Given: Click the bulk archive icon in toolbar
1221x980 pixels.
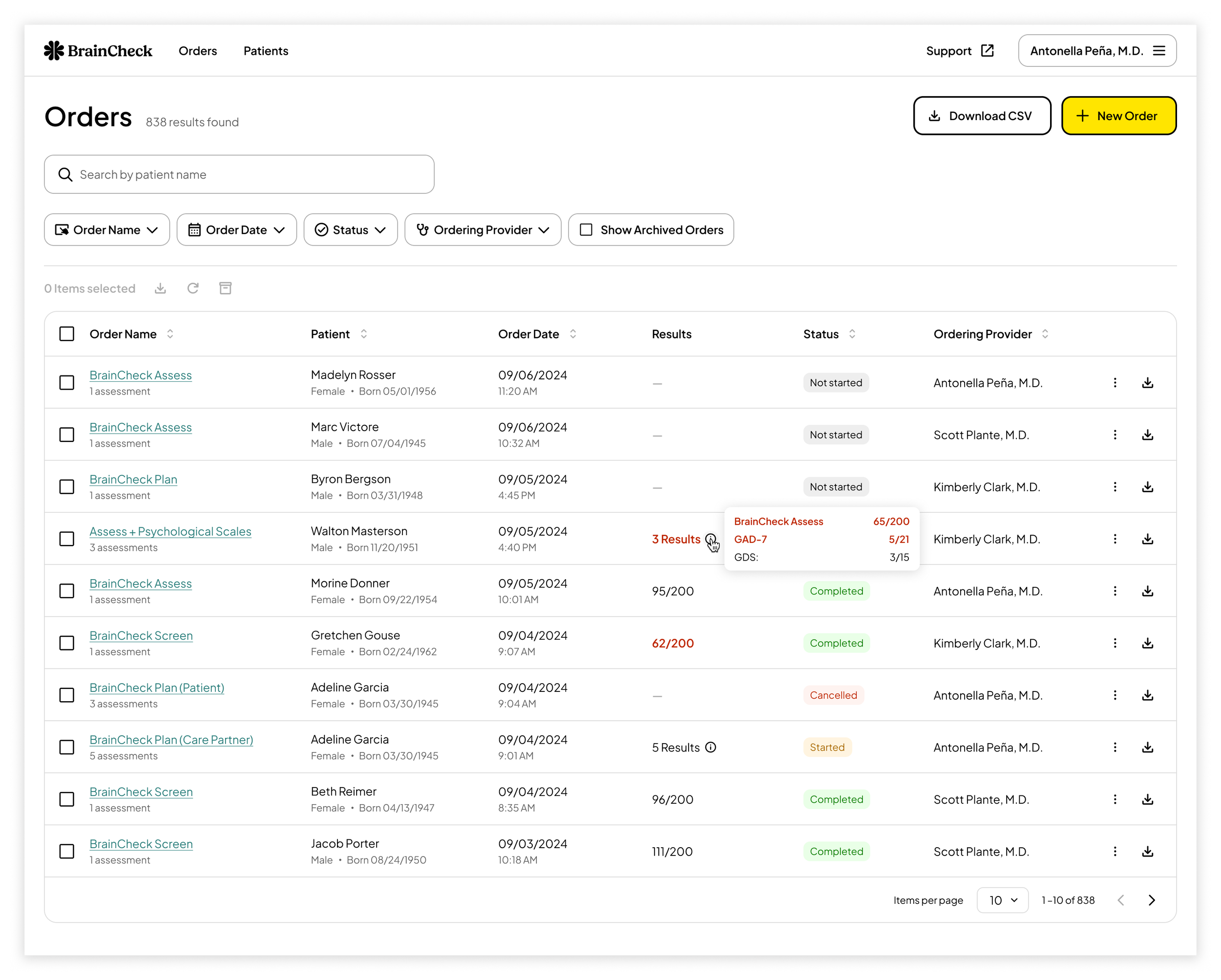Looking at the screenshot, I should 226,288.
